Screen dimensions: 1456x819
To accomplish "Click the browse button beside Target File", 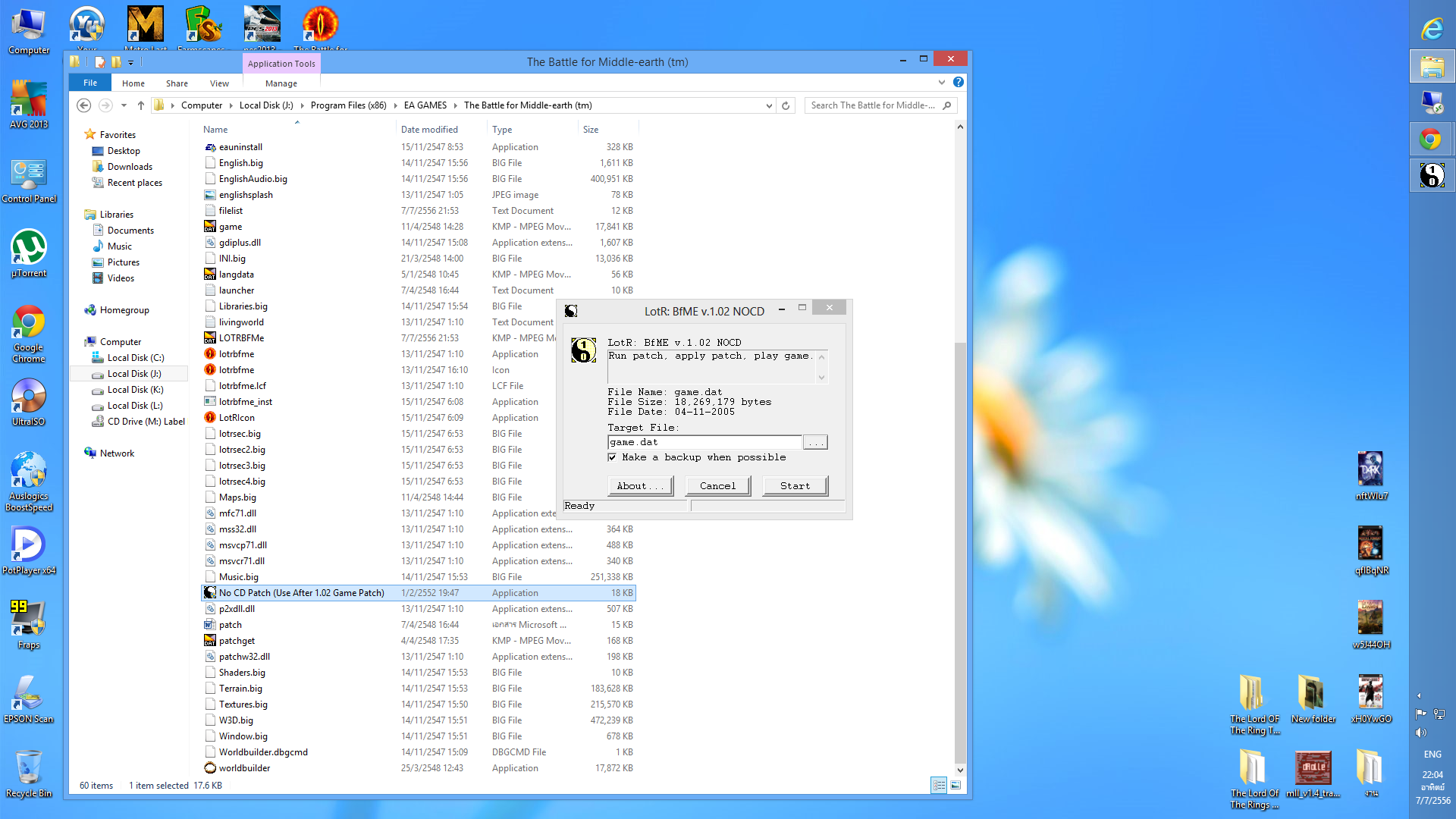I will pyautogui.click(x=815, y=442).
